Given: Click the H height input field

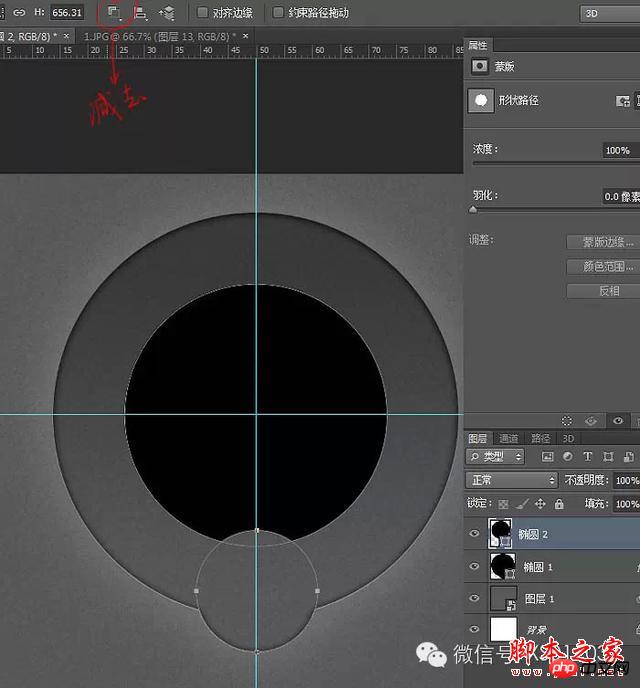Looking at the screenshot, I should click(x=67, y=12).
